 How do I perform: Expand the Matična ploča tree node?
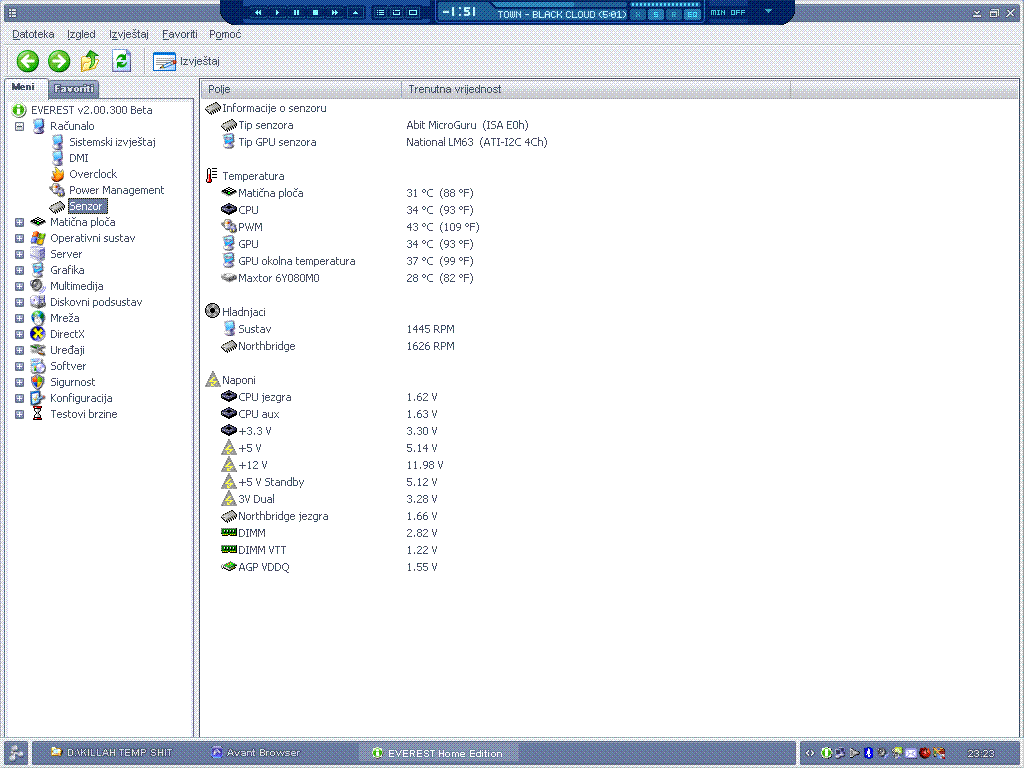(19, 222)
